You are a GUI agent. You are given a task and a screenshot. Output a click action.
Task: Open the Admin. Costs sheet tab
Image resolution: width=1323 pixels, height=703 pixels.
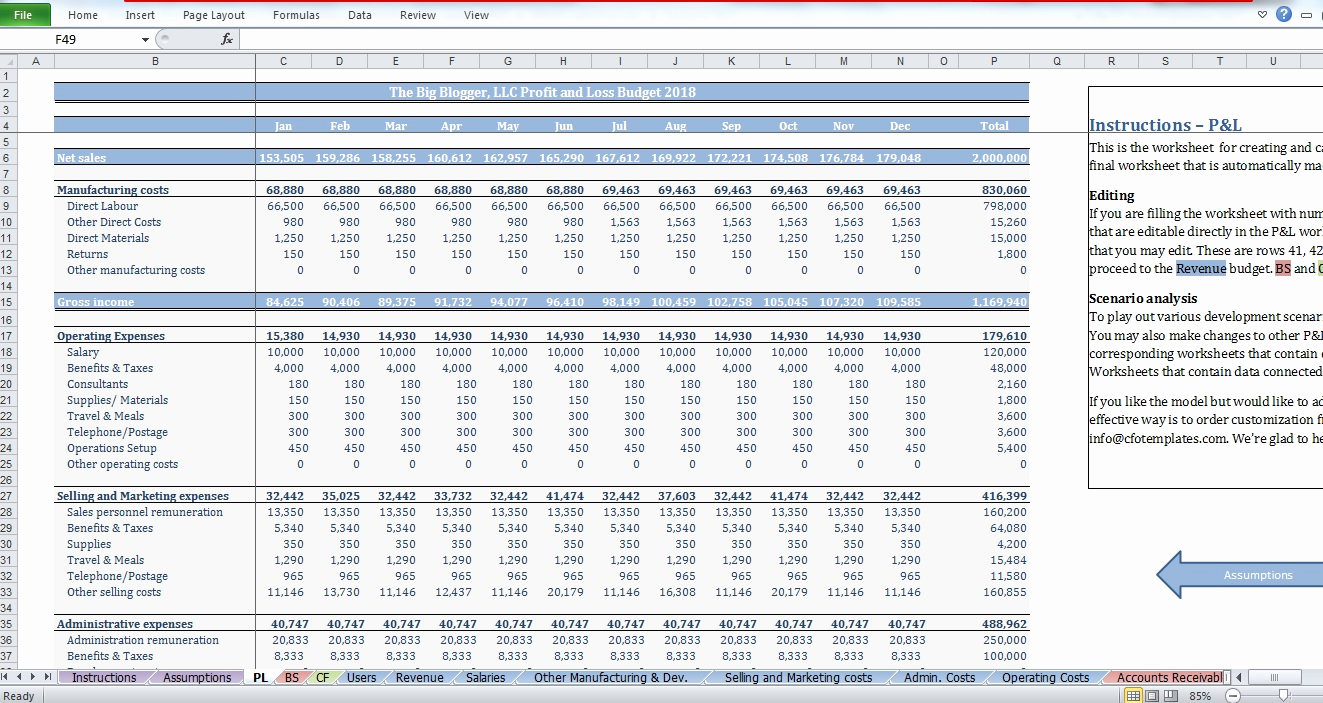(939, 678)
